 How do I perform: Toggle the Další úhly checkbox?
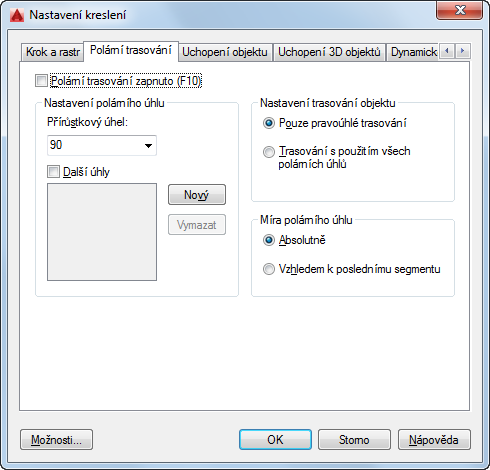(53, 172)
